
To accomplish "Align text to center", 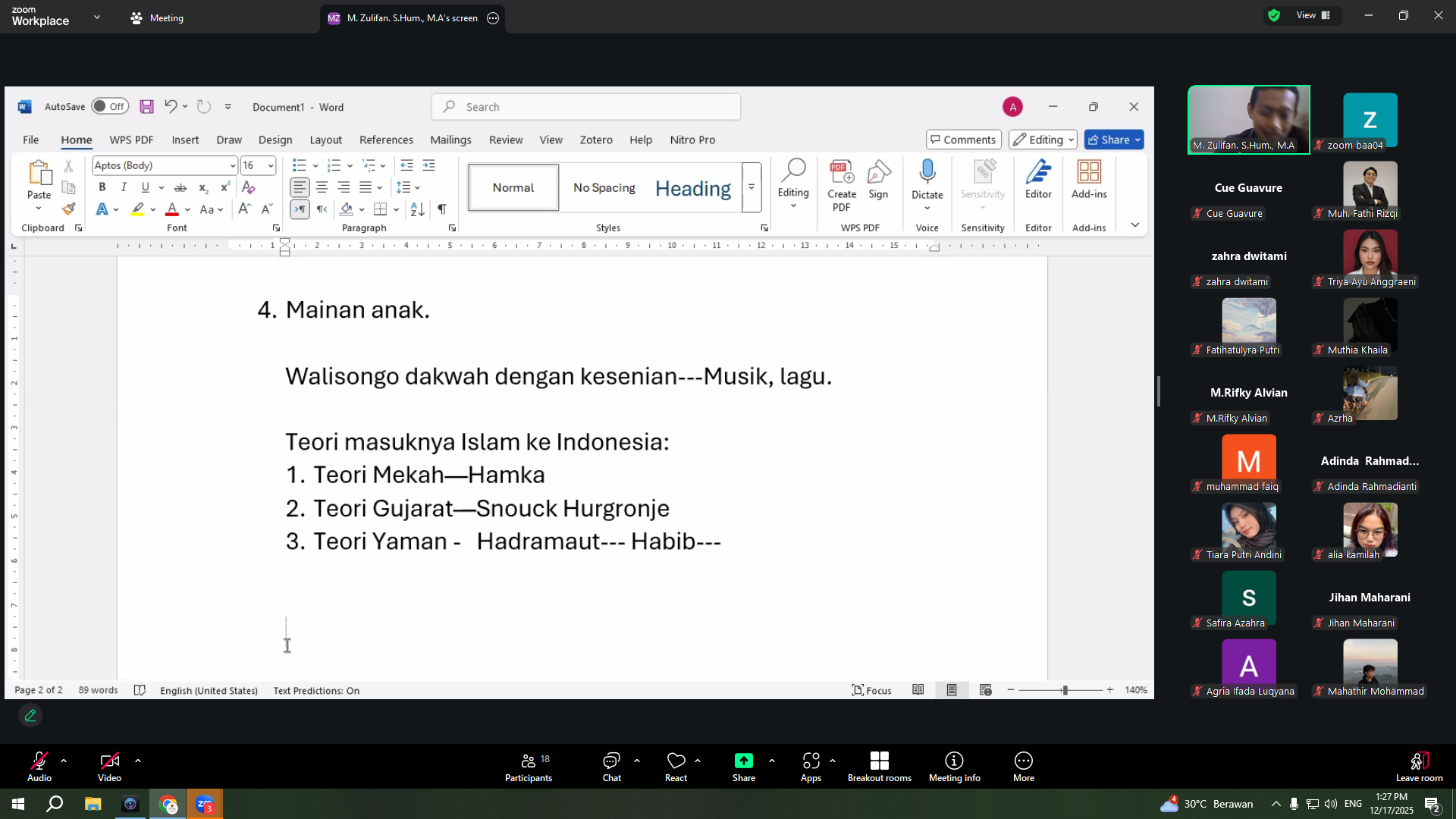I will pyautogui.click(x=322, y=187).
